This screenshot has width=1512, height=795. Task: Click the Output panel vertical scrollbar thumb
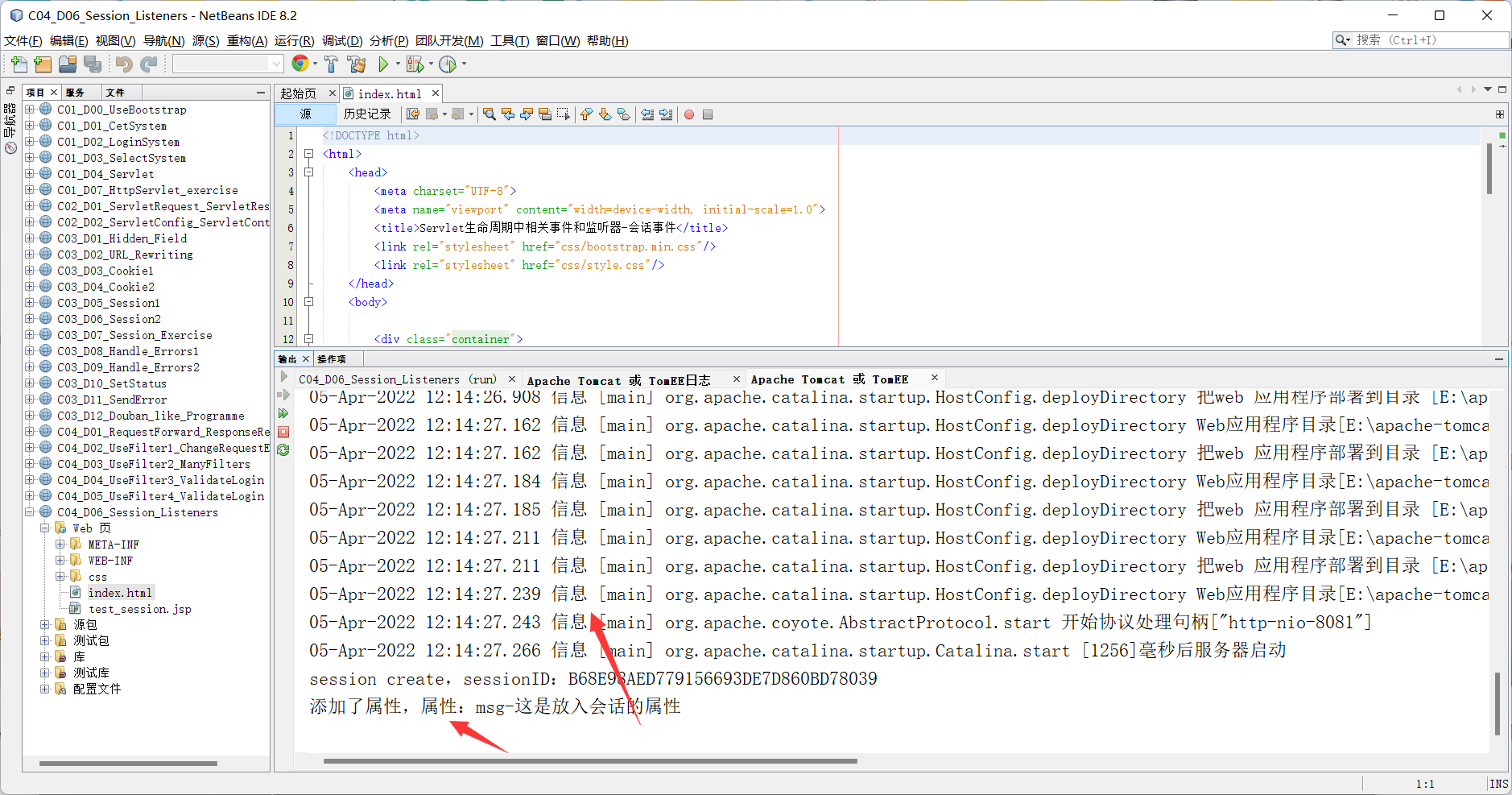coord(1498,704)
